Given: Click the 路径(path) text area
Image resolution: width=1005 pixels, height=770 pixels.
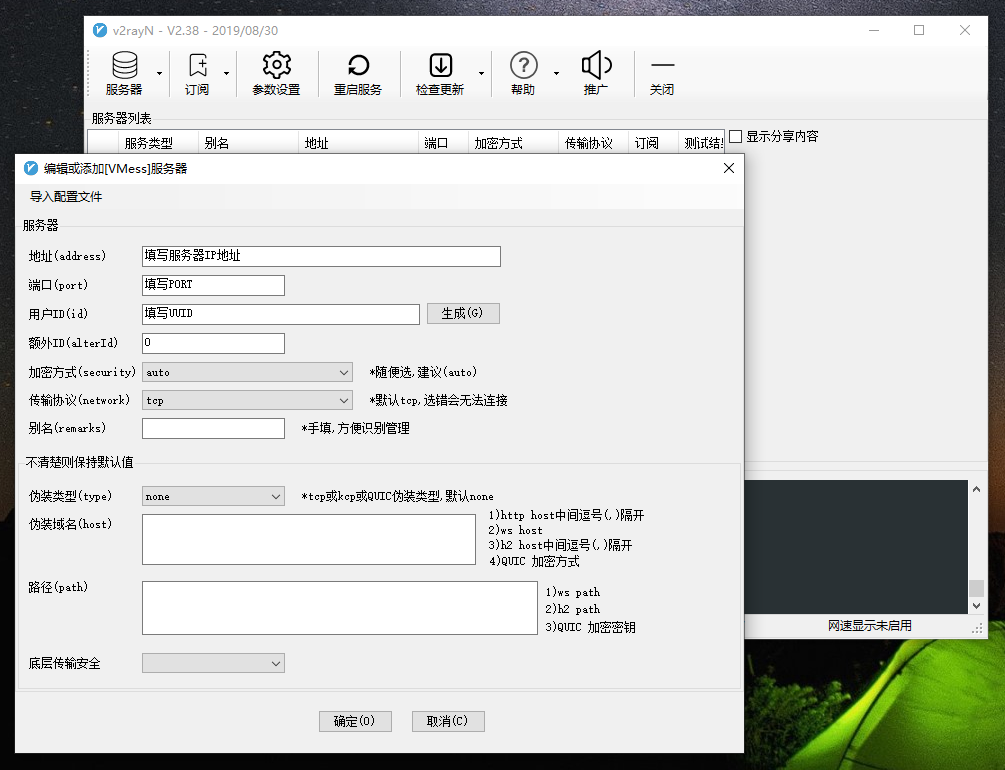Looking at the screenshot, I should pyautogui.click(x=340, y=608).
